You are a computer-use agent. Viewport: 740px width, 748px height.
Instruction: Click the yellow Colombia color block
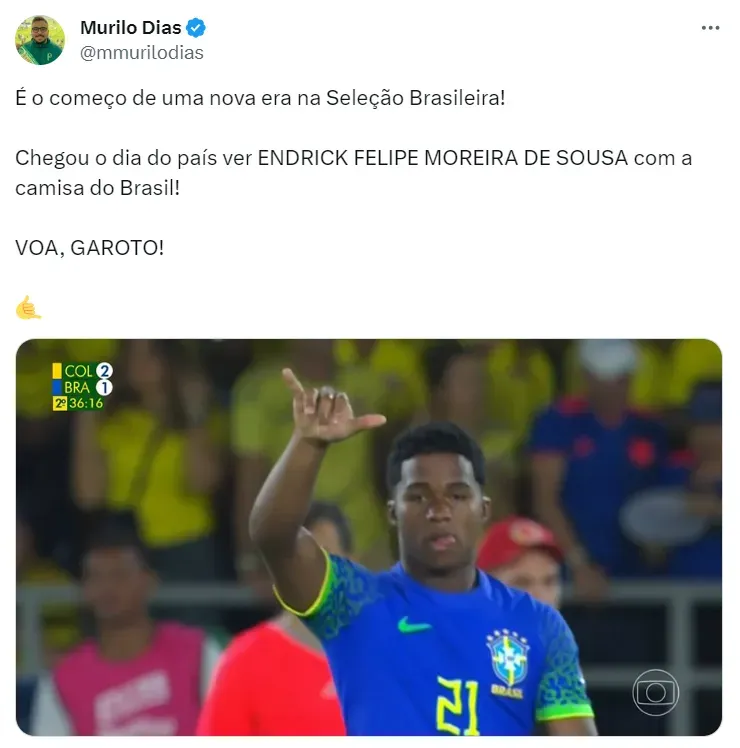click(57, 371)
